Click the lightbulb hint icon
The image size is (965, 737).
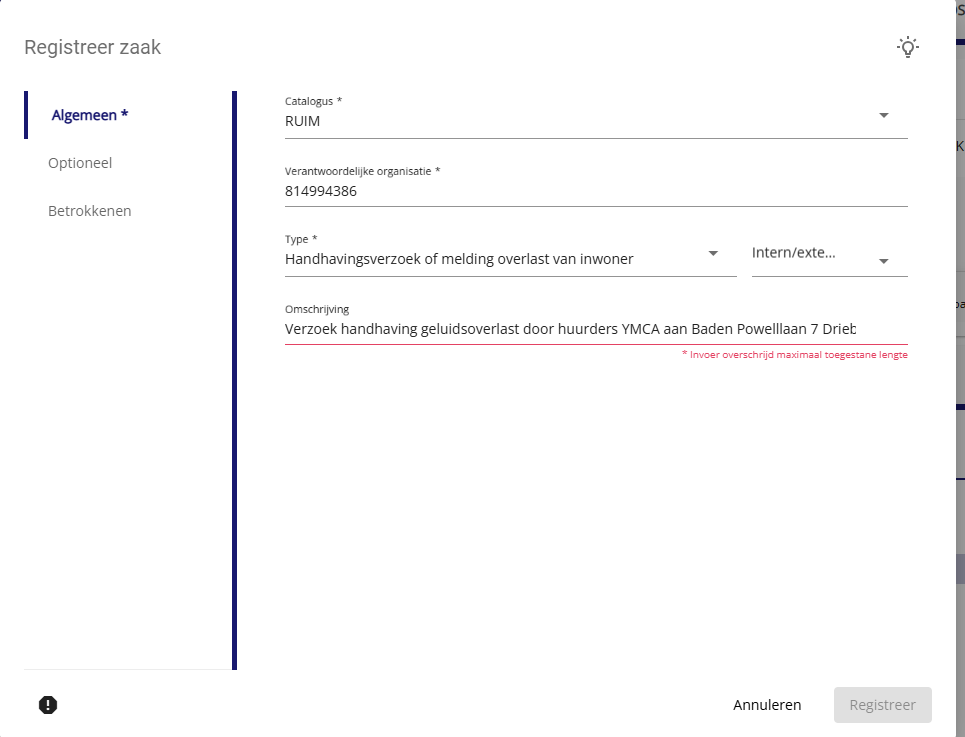907,46
